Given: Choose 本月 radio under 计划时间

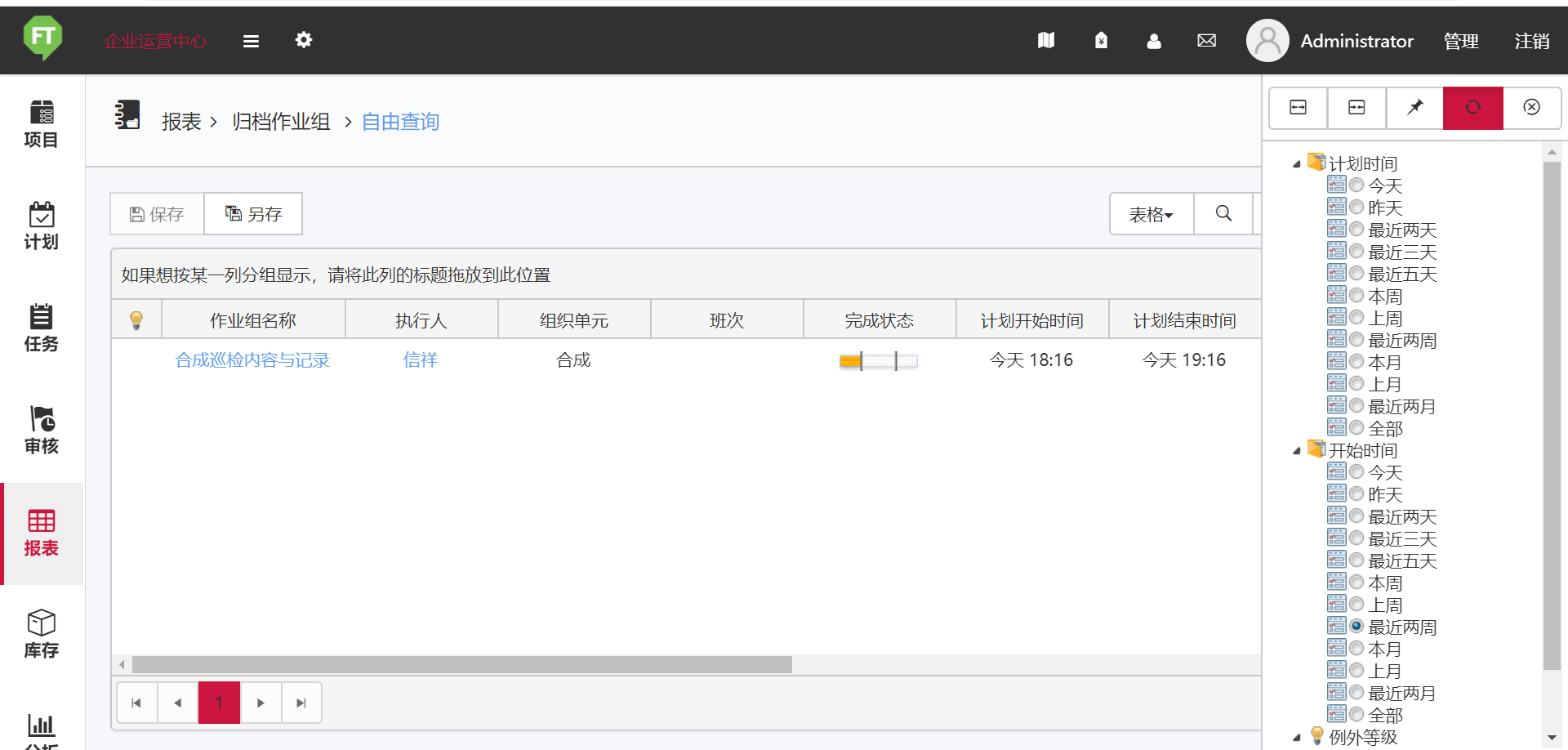Looking at the screenshot, I should click(1356, 362).
